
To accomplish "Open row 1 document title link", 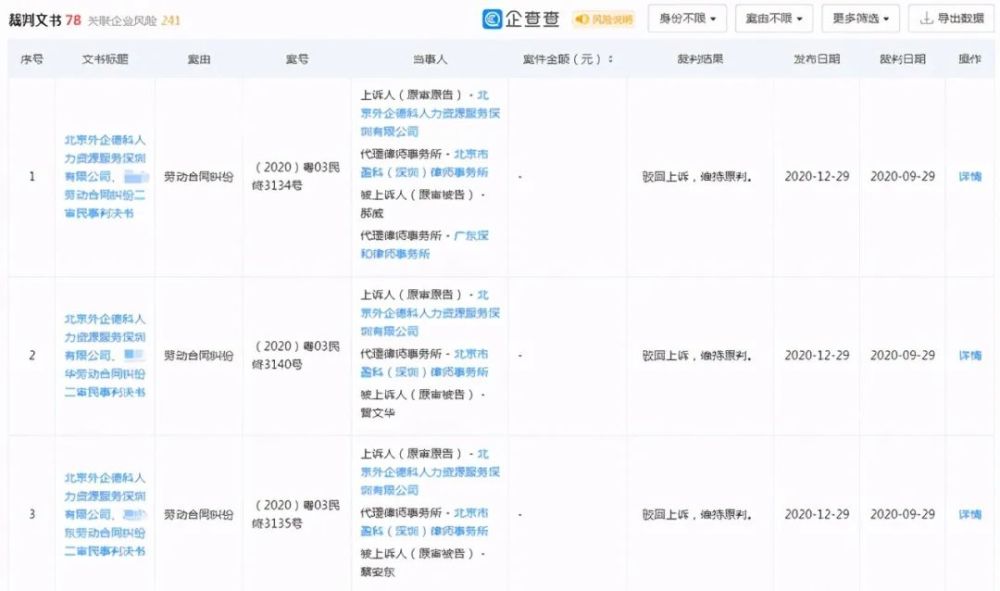I will click(105, 177).
